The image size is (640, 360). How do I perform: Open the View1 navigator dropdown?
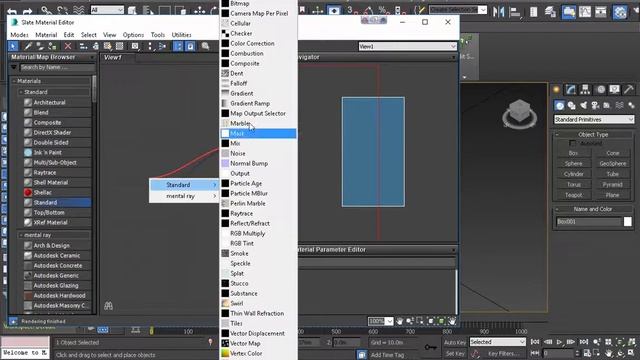pyautogui.click(x=407, y=47)
